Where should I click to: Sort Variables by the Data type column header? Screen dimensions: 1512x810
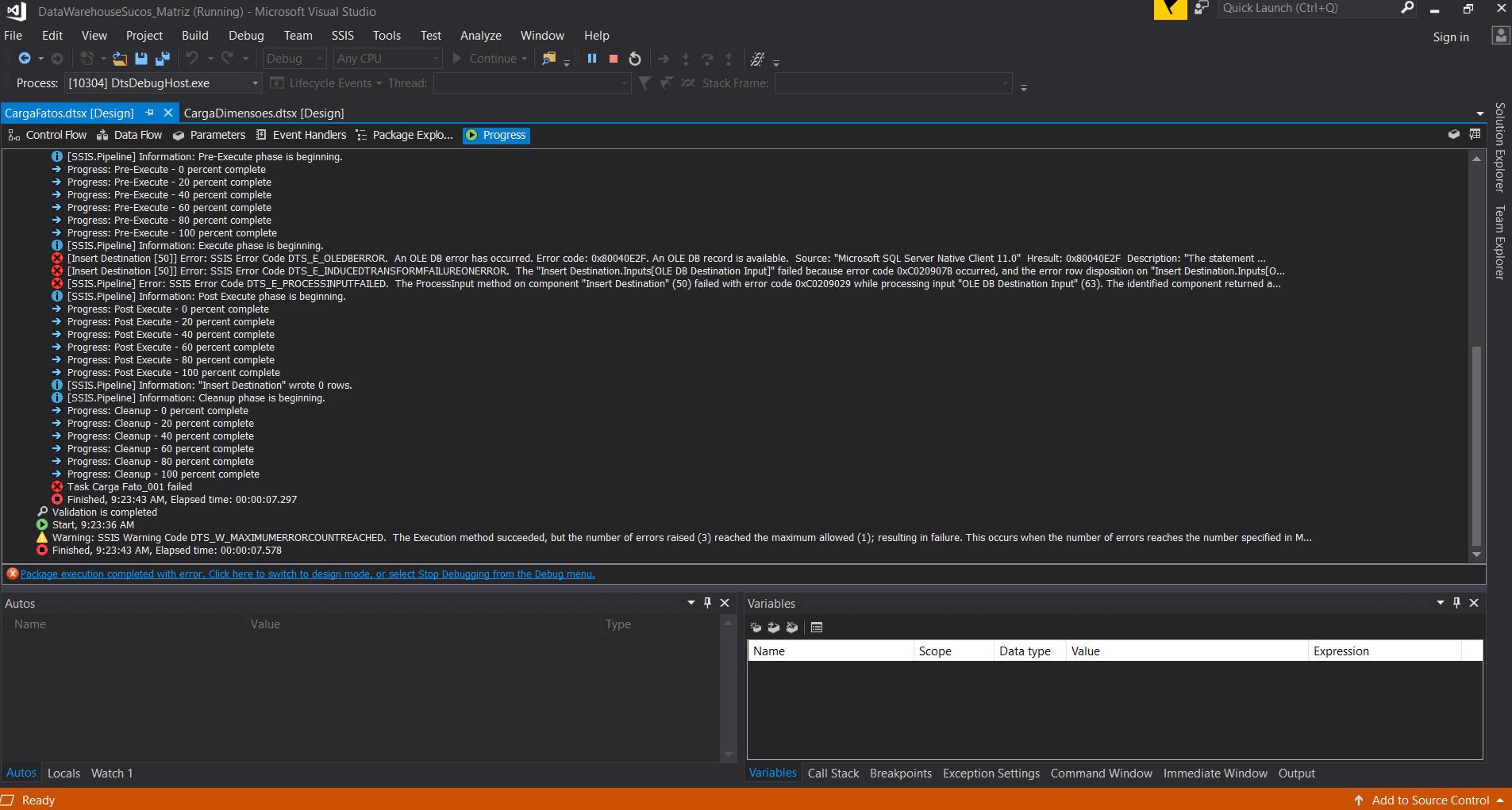1029,651
